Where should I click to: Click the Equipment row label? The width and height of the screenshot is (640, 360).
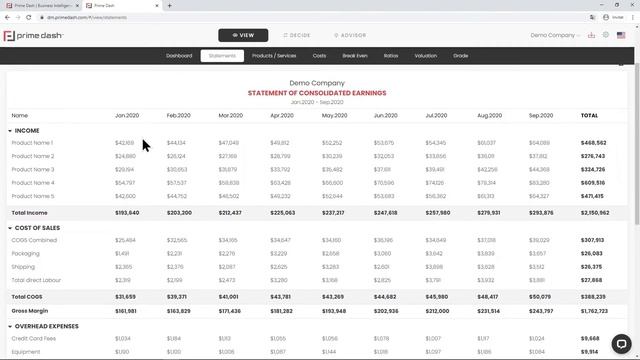coord(26,352)
